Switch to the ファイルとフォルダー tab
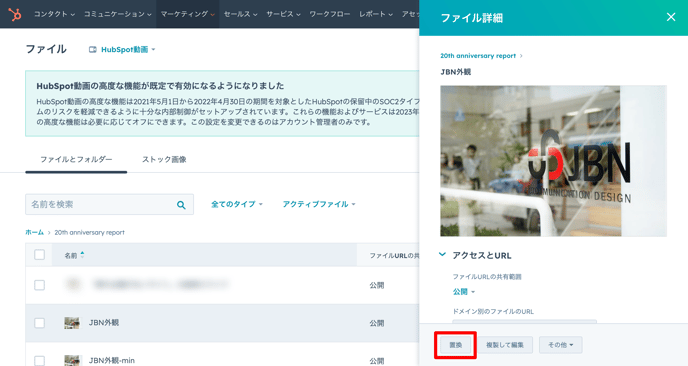Viewport: 688px width, 366px height. [76, 159]
